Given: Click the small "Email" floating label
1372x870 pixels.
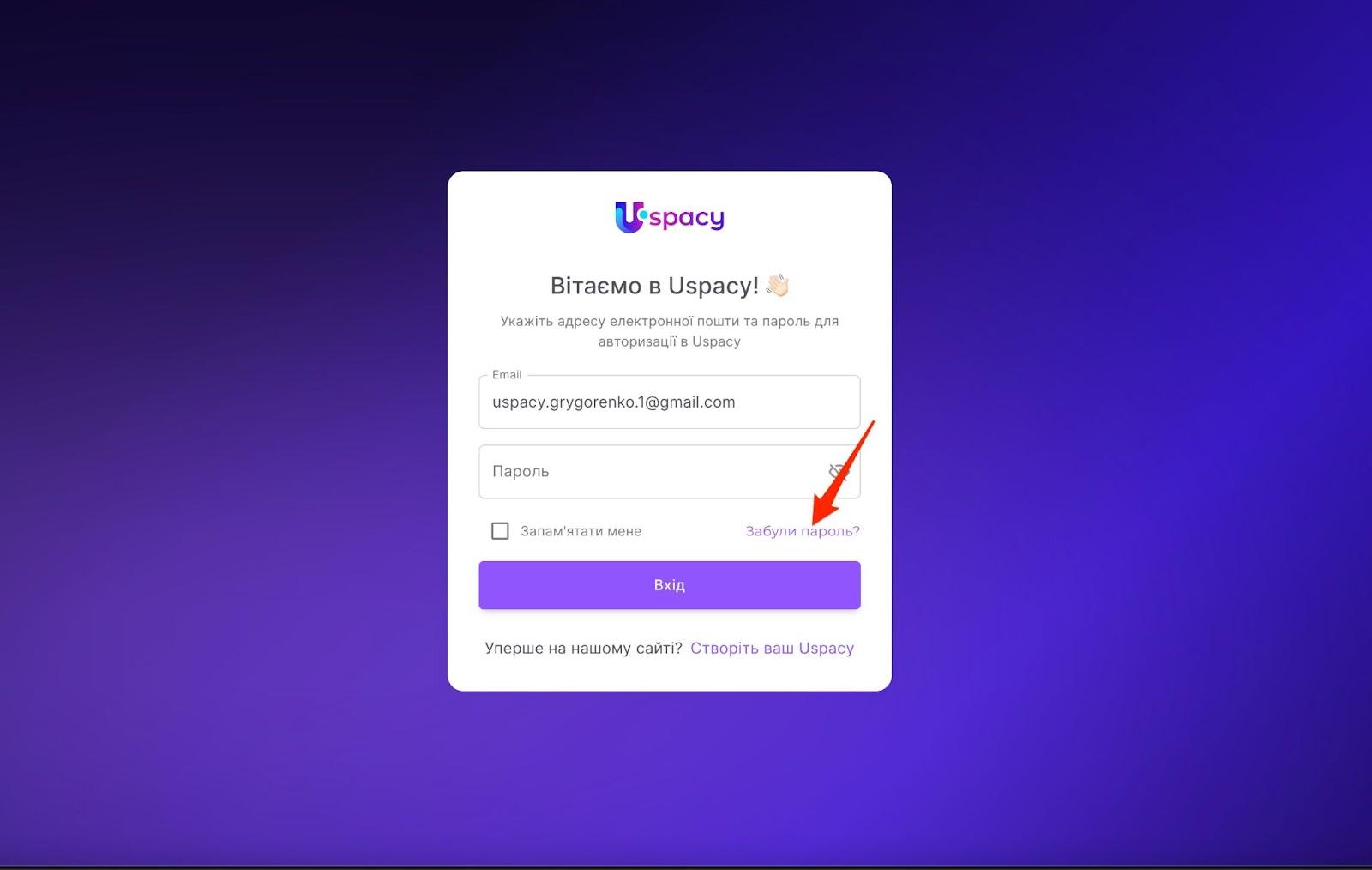Looking at the screenshot, I should pyautogui.click(x=507, y=375).
